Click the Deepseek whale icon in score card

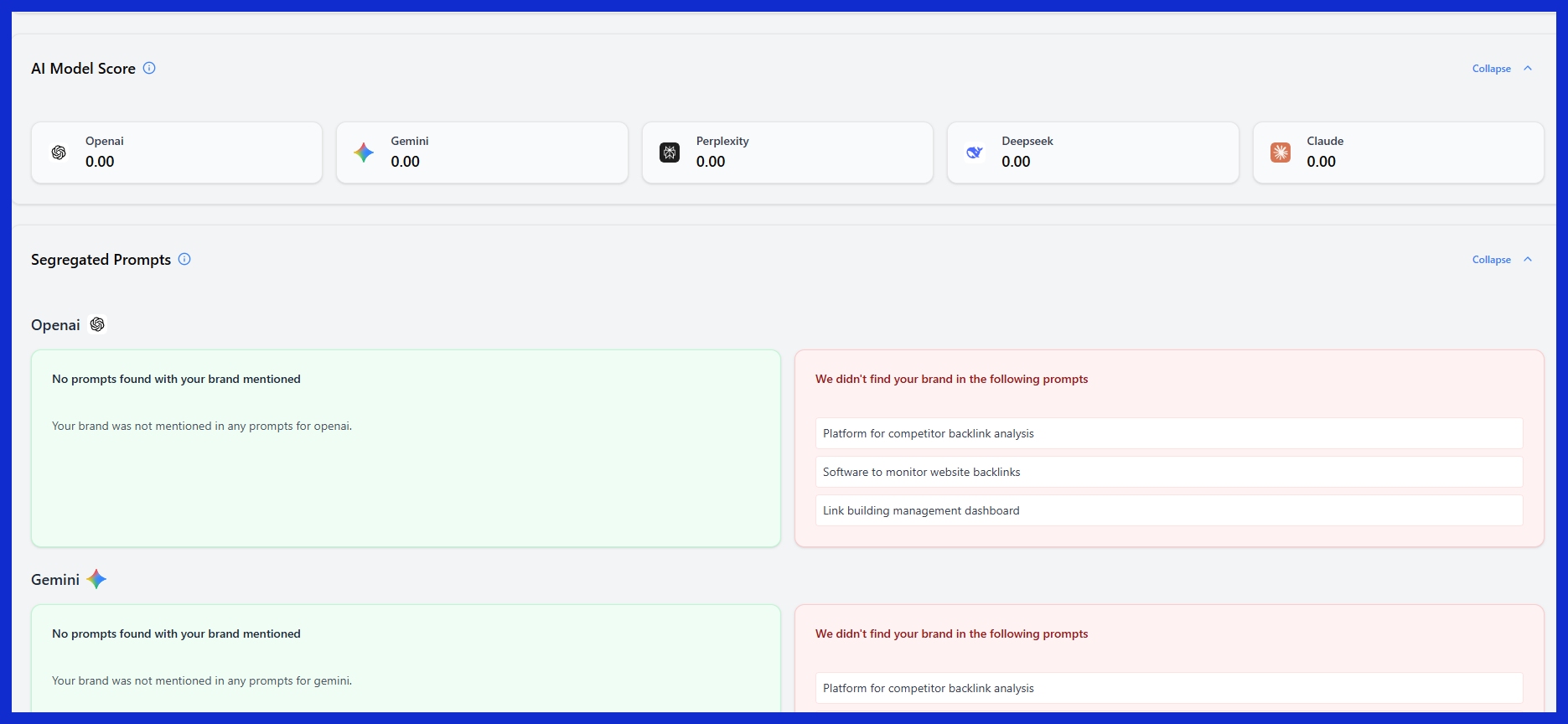[975, 153]
